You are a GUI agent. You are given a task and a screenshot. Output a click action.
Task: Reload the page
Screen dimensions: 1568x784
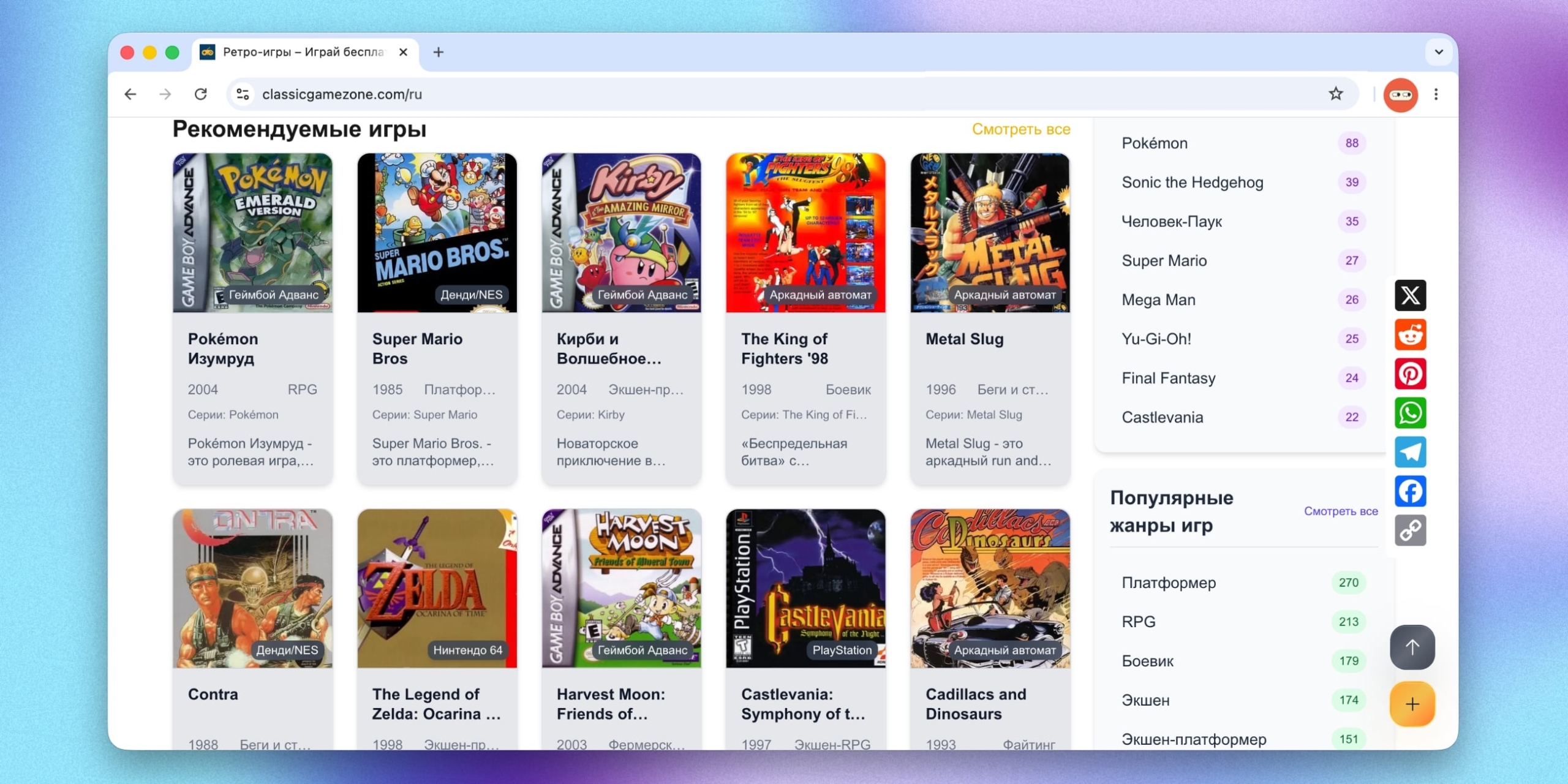pos(201,94)
